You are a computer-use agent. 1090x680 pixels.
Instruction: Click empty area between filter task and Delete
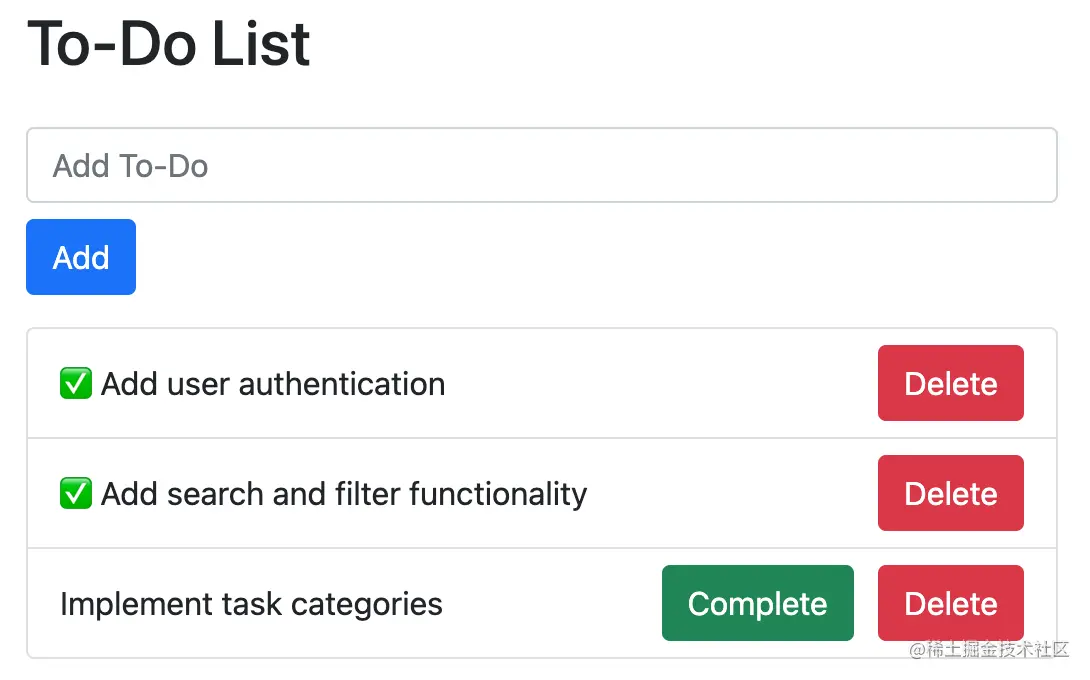pyautogui.click(x=732, y=494)
